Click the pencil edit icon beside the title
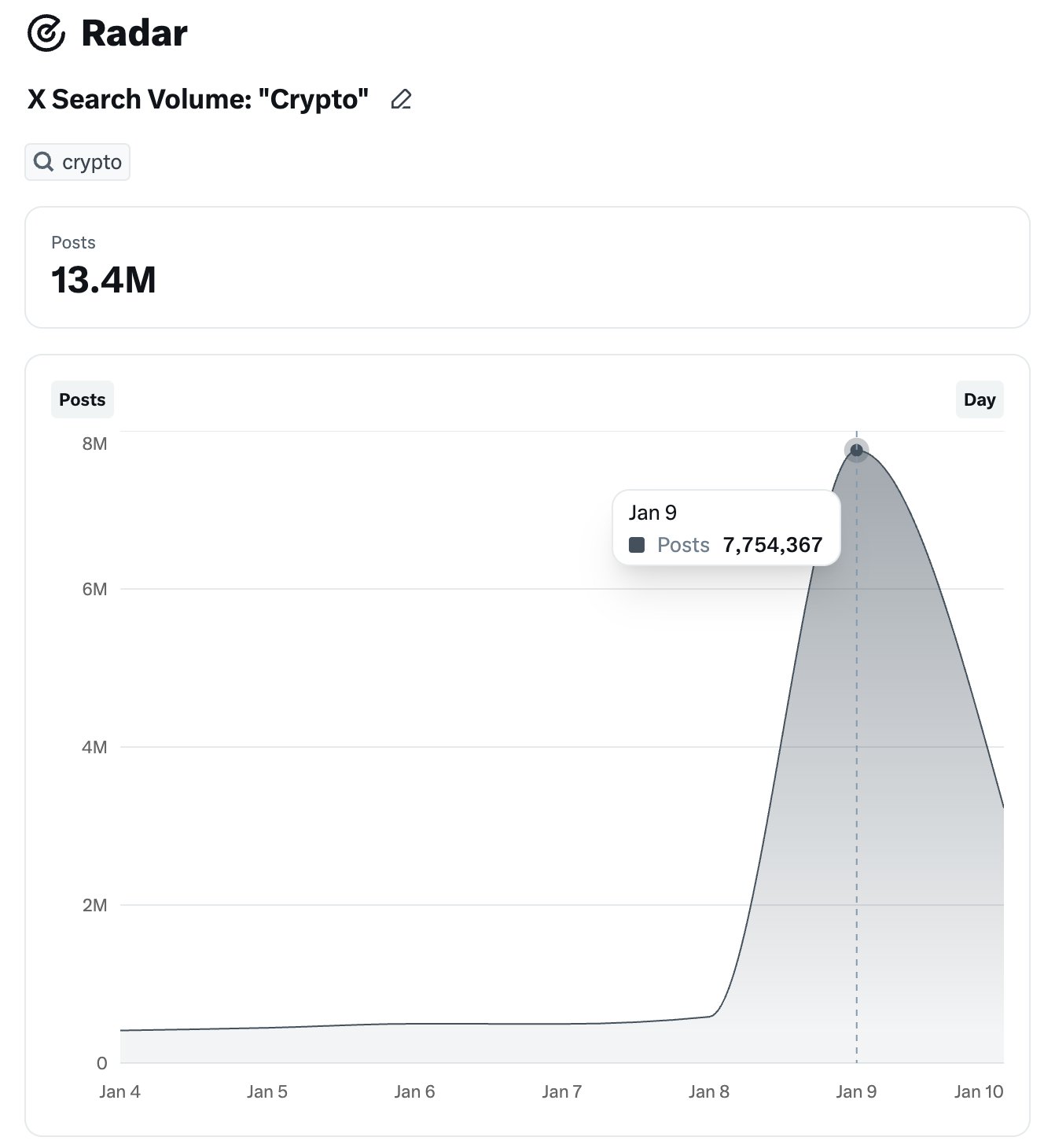1044x1148 pixels. [x=401, y=100]
